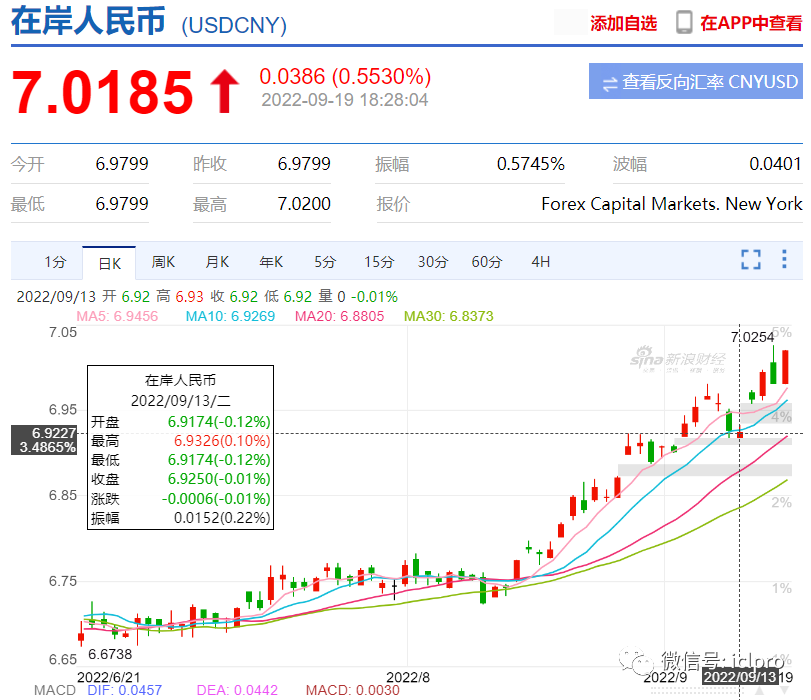
Task: Click 添加自选 to add to watchlist
Action: [x=624, y=23]
